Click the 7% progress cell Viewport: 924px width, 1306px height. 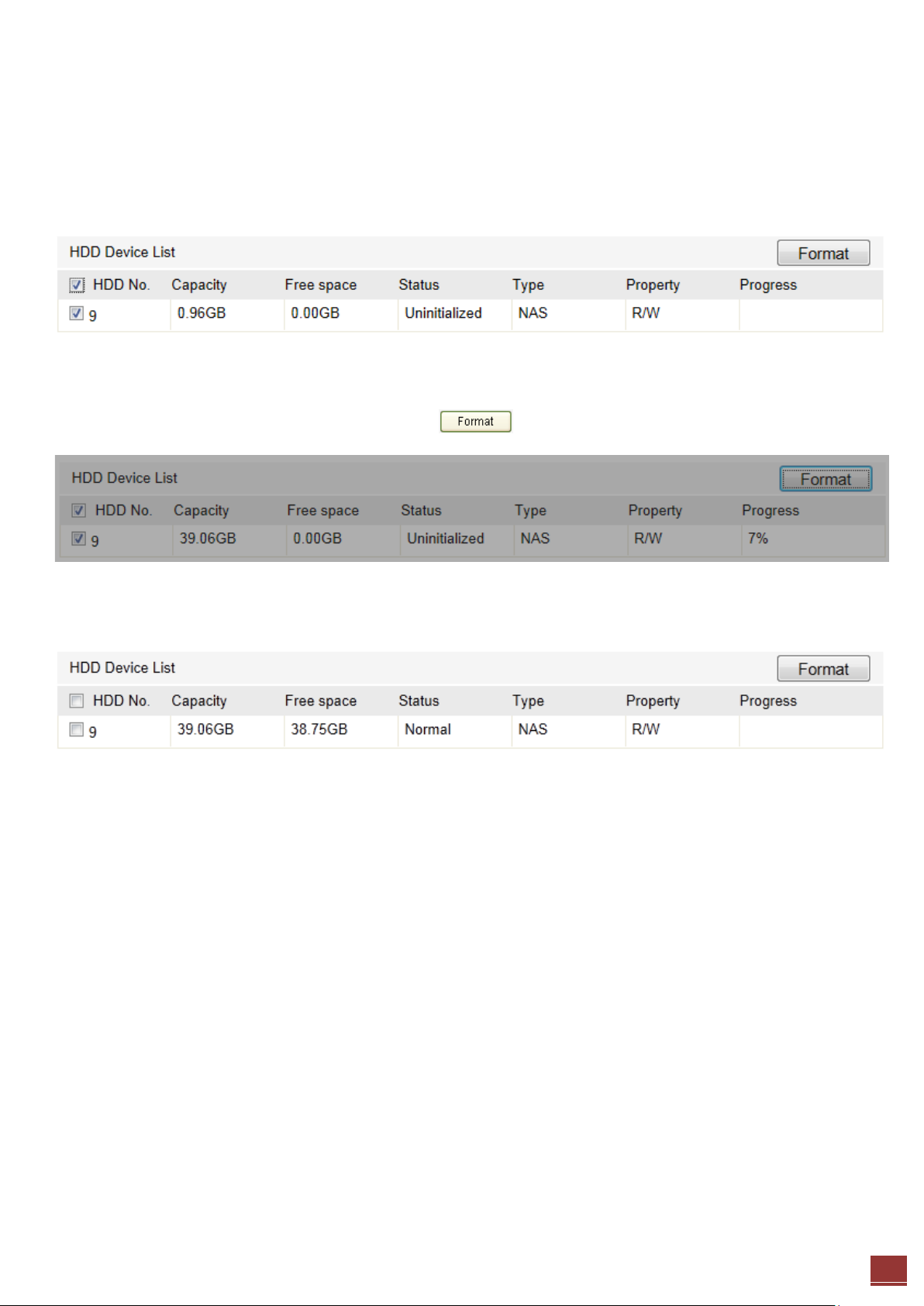coord(812,539)
